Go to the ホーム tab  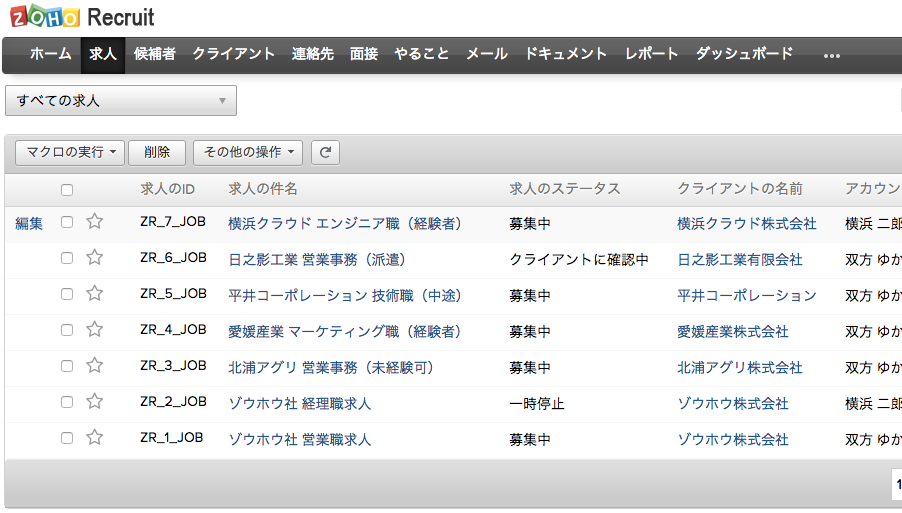pyautogui.click(x=51, y=54)
